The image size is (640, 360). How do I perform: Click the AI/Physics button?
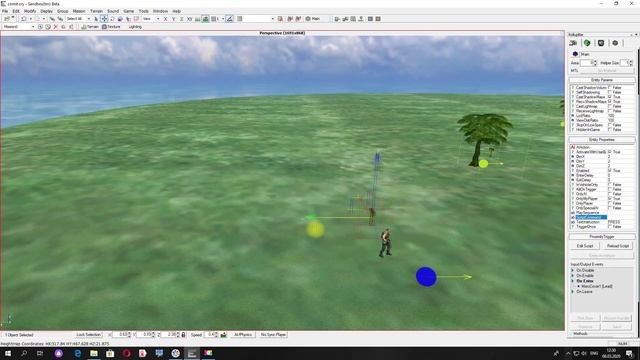click(x=242, y=335)
